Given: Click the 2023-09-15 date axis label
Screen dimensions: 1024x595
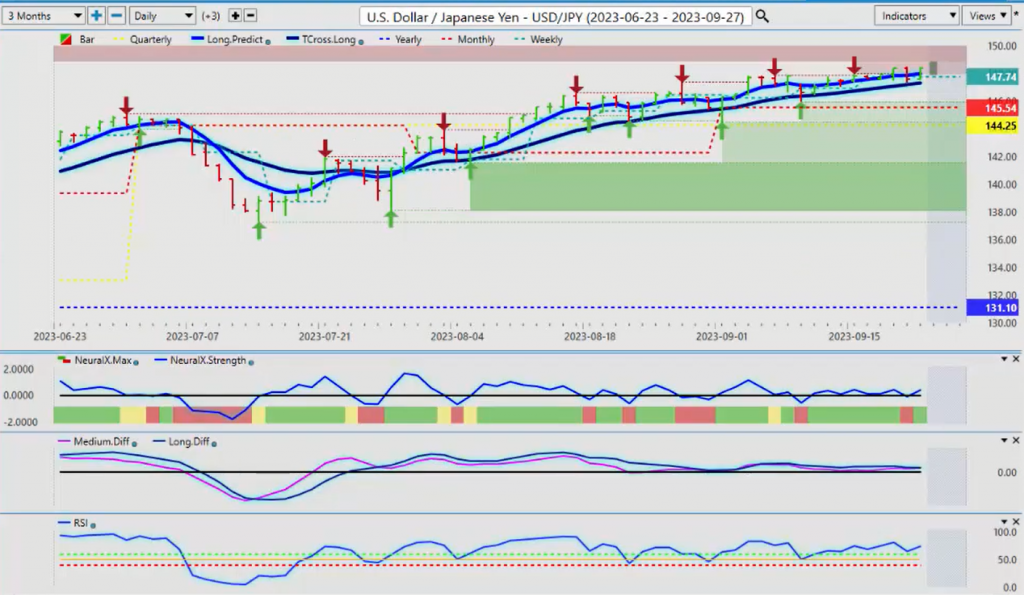Looking at the screenshot, I should (x=854, y=336).
